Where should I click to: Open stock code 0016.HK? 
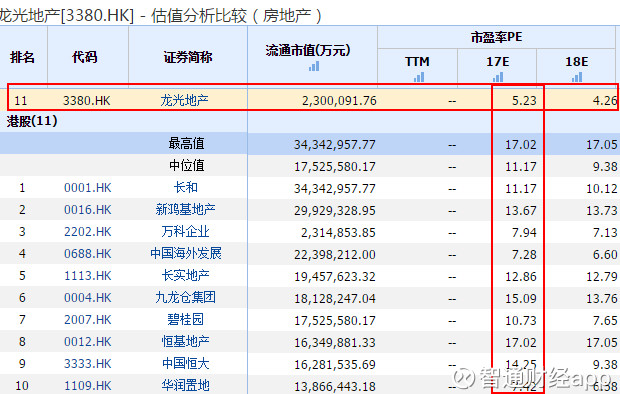(88, 210)
